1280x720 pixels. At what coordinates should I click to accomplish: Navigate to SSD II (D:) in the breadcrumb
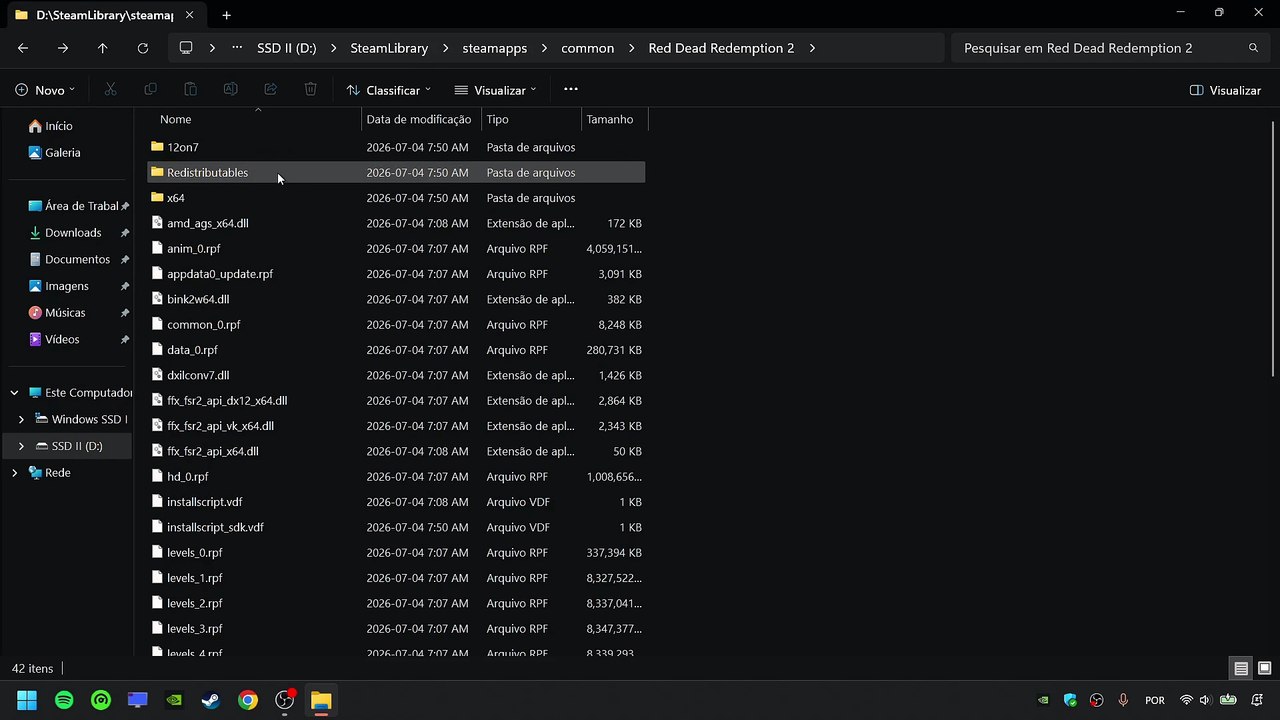point(286,48)
